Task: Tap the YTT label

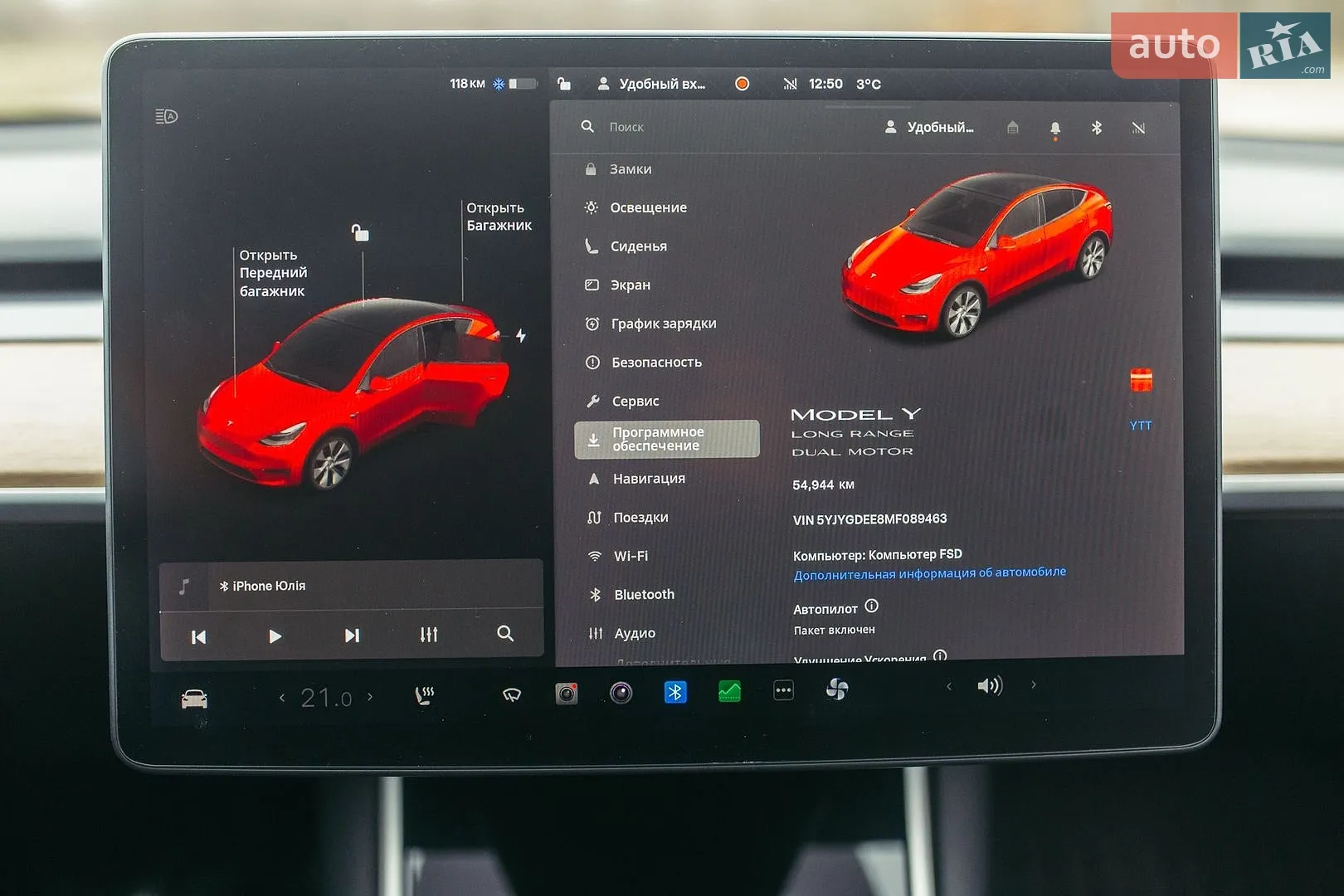Action: tap(1141, 426)
